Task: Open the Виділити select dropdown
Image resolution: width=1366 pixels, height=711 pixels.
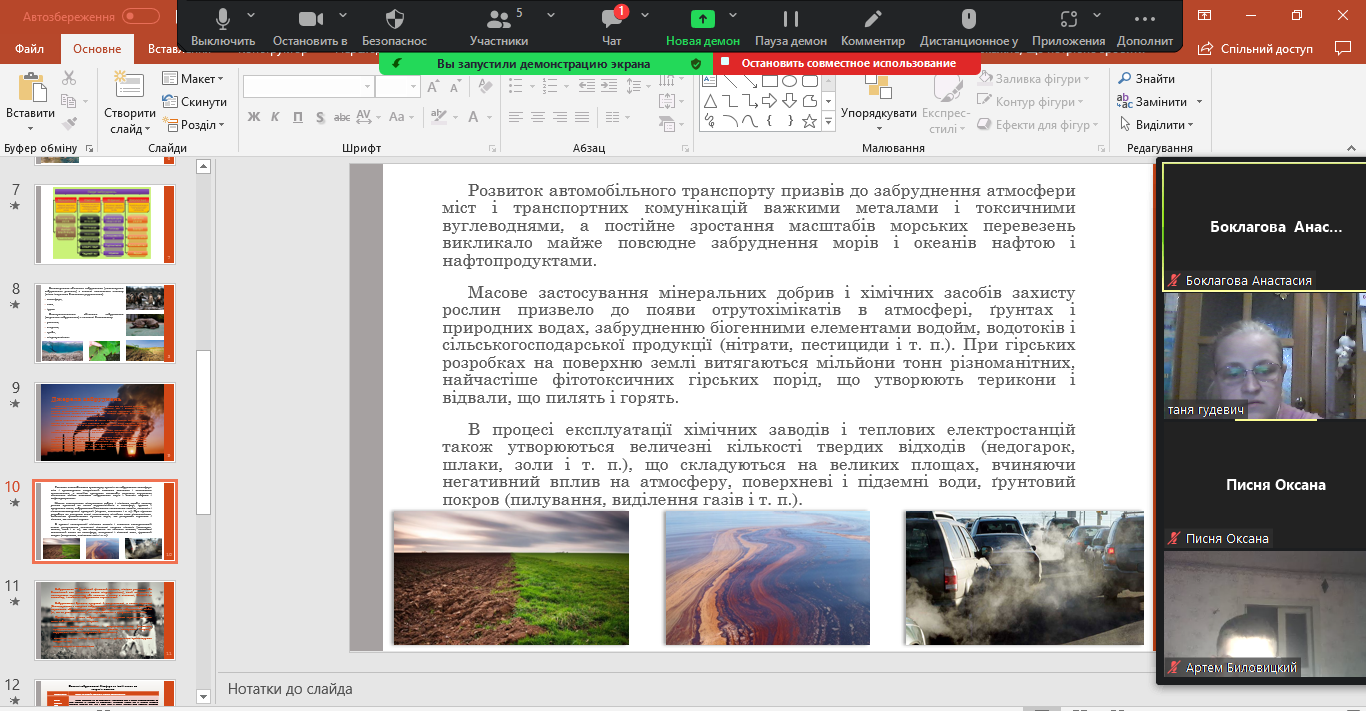Action: 1156,125
